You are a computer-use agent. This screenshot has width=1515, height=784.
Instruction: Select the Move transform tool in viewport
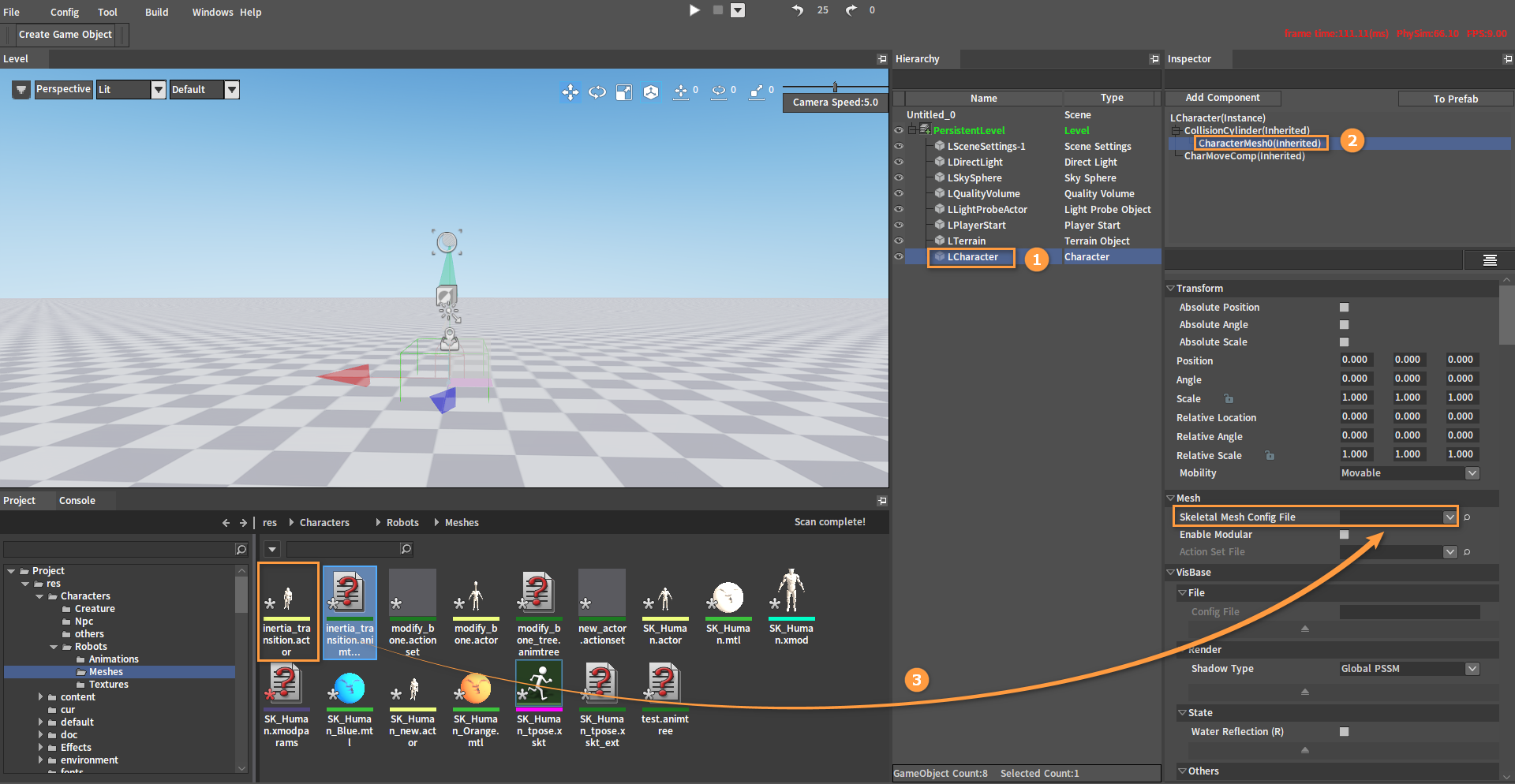tap(570, 92)
